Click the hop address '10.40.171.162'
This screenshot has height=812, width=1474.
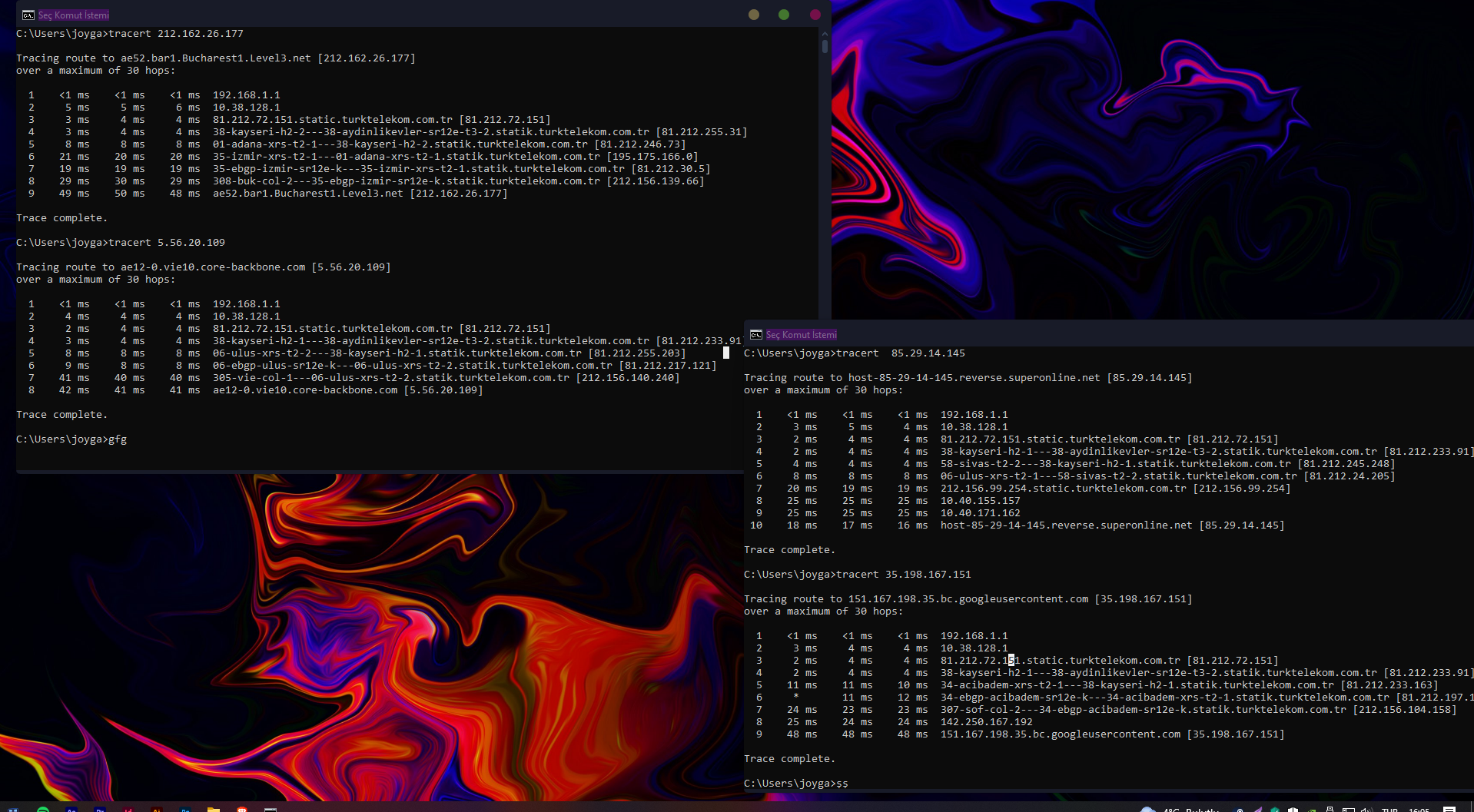(981, 513)
